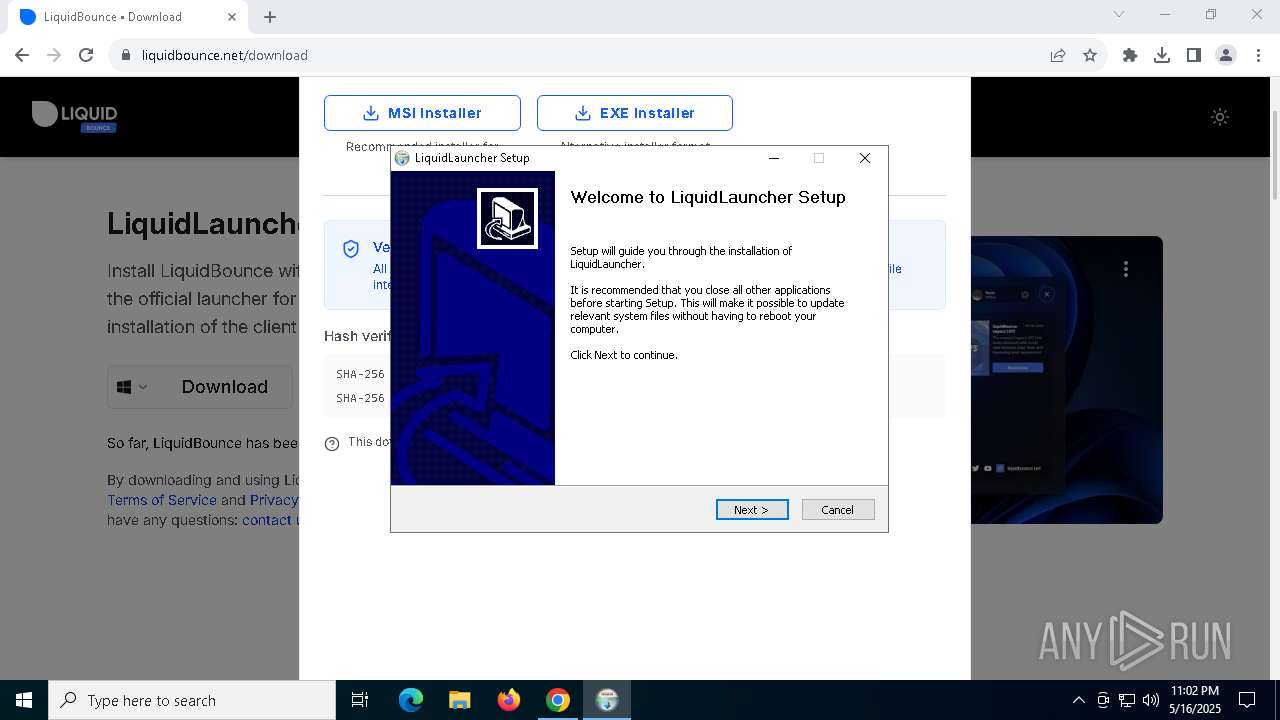
Task: Close the LiquidLauncher Setup dialog
Action: tap(865, 158)
